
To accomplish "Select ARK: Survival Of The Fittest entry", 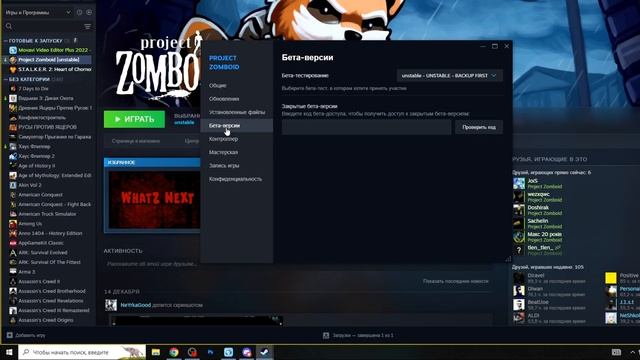I will pos(50,262).
